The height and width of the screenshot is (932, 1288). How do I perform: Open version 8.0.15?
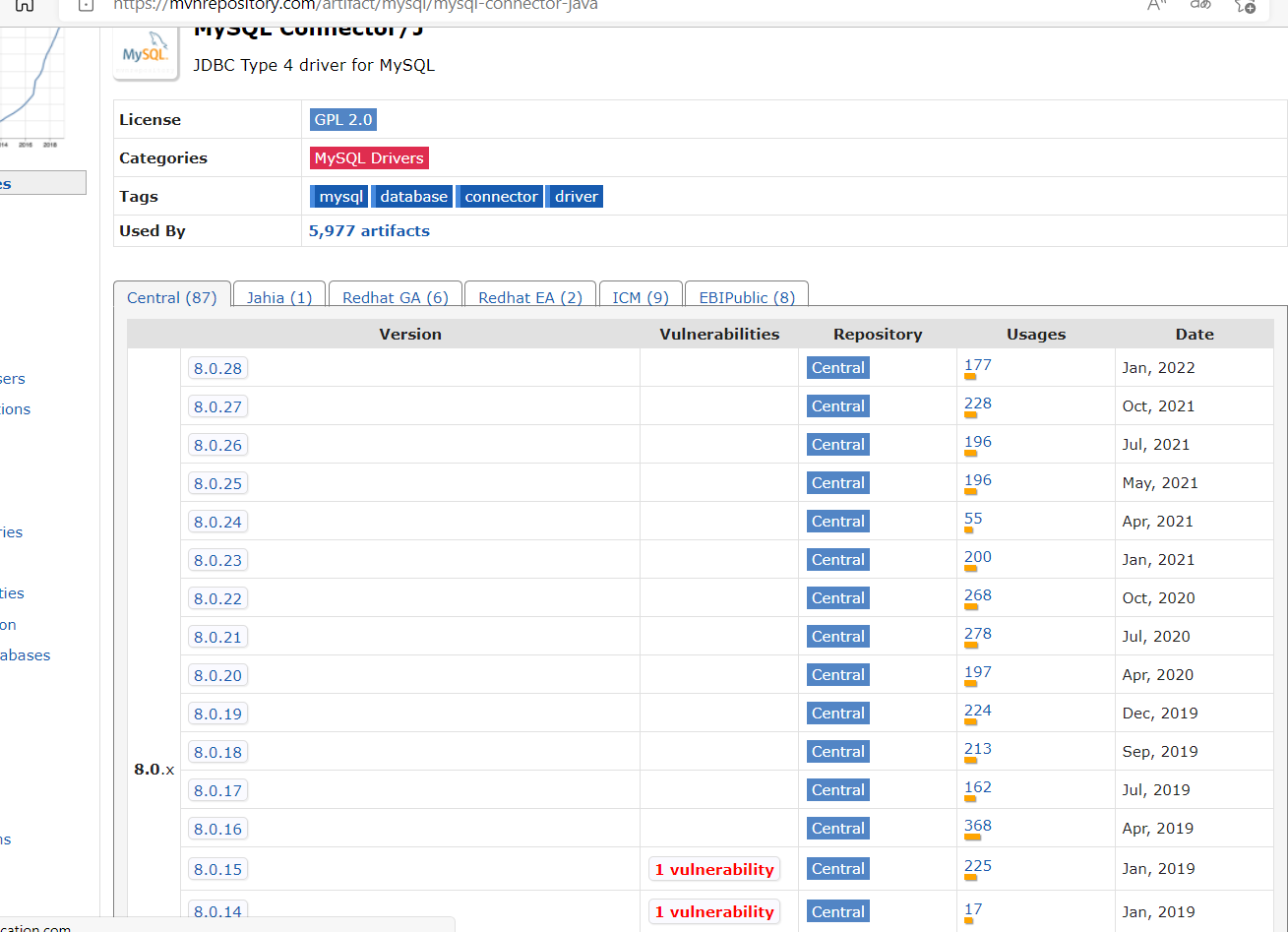pos(217,869)
